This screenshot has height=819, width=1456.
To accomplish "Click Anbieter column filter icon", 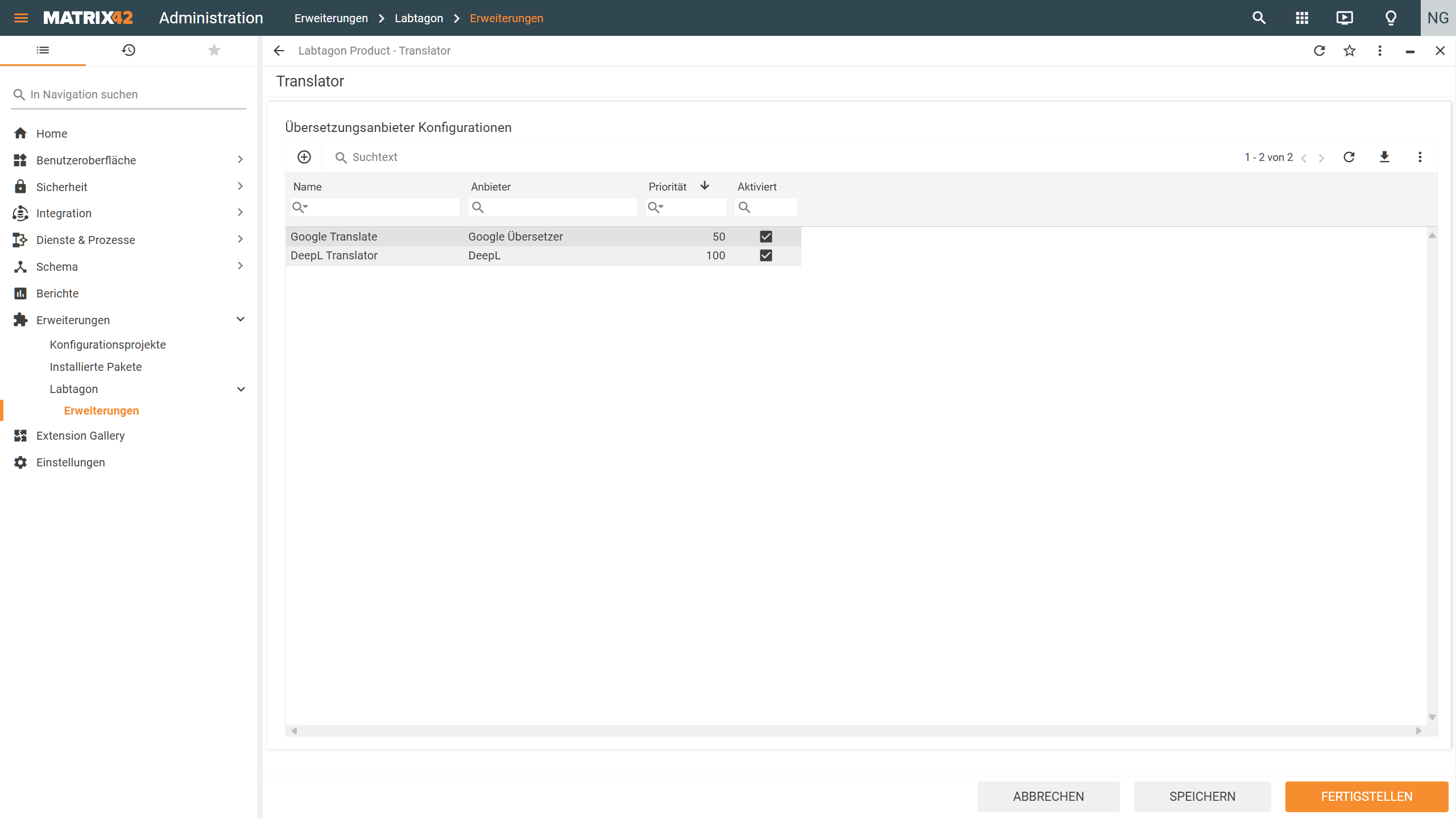I will 478,207.
